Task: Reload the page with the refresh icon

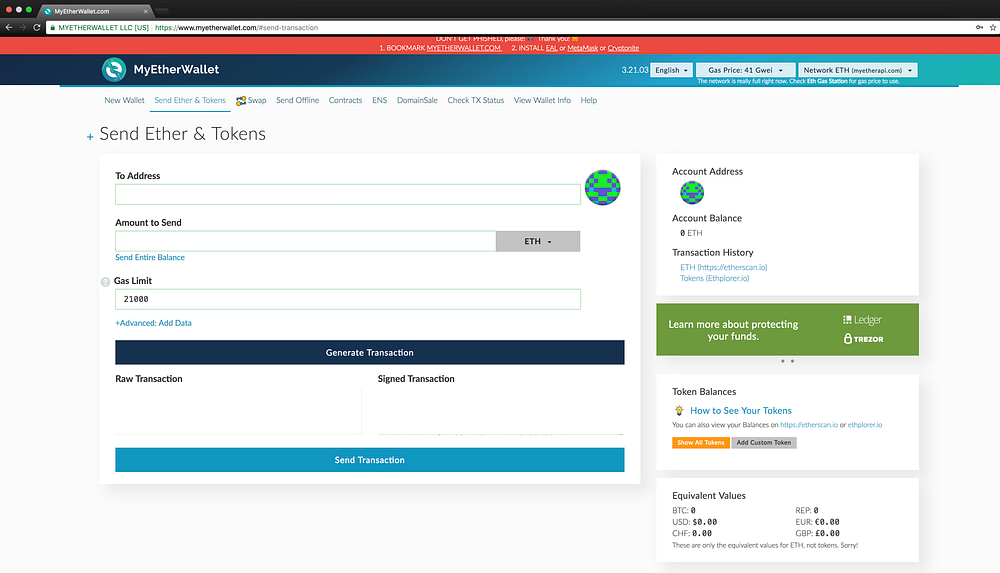Action: pyautogui.click(x=37, y=27)
